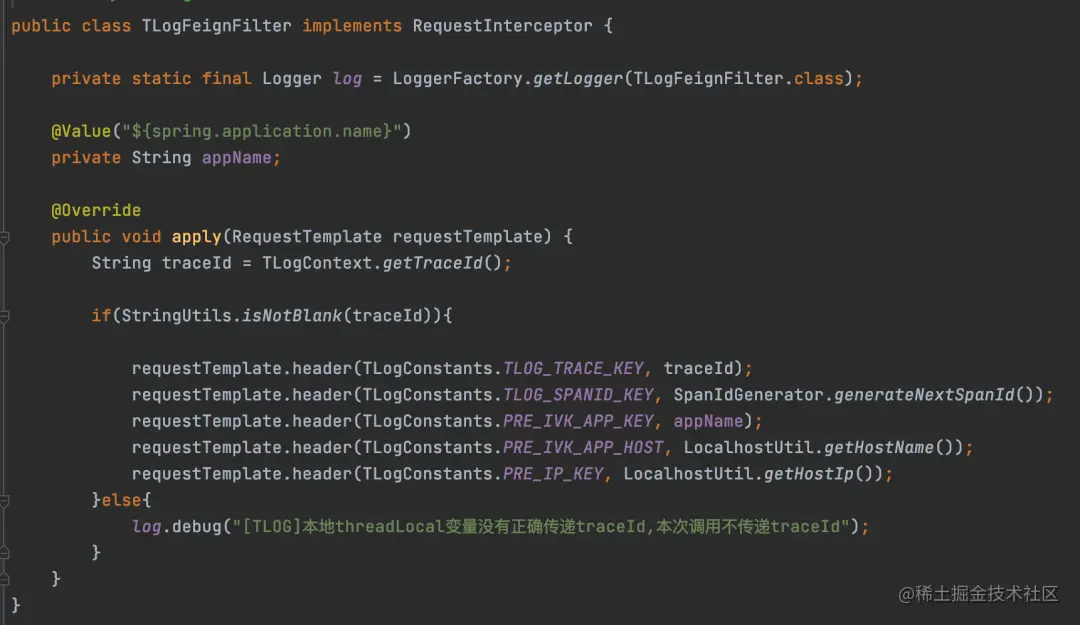Screen dimensions: 1080x625
Task: Click StringUtils in the if condition
Action: pyautogui.click(x=176, y=316)
